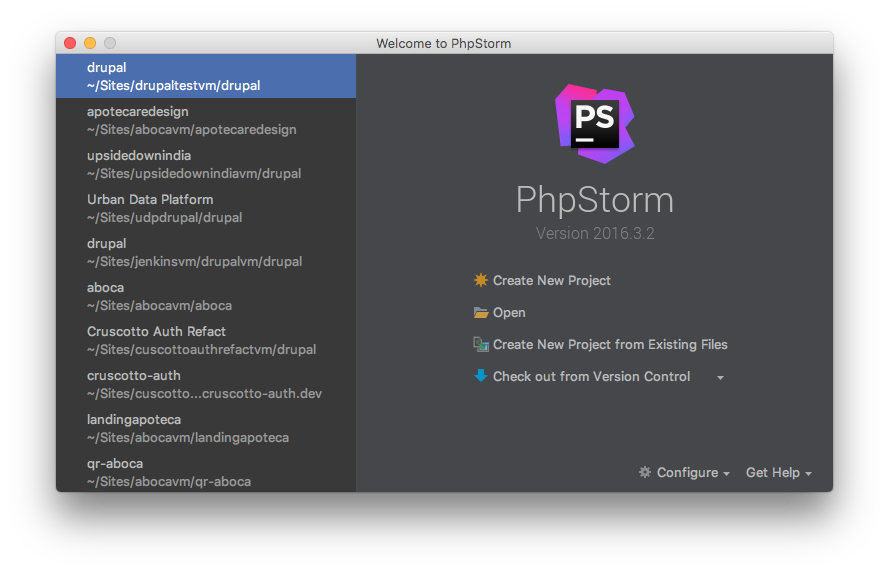Click the Check out from Version Control arrow icon
The image size is (889, 572).
point(481,376)
